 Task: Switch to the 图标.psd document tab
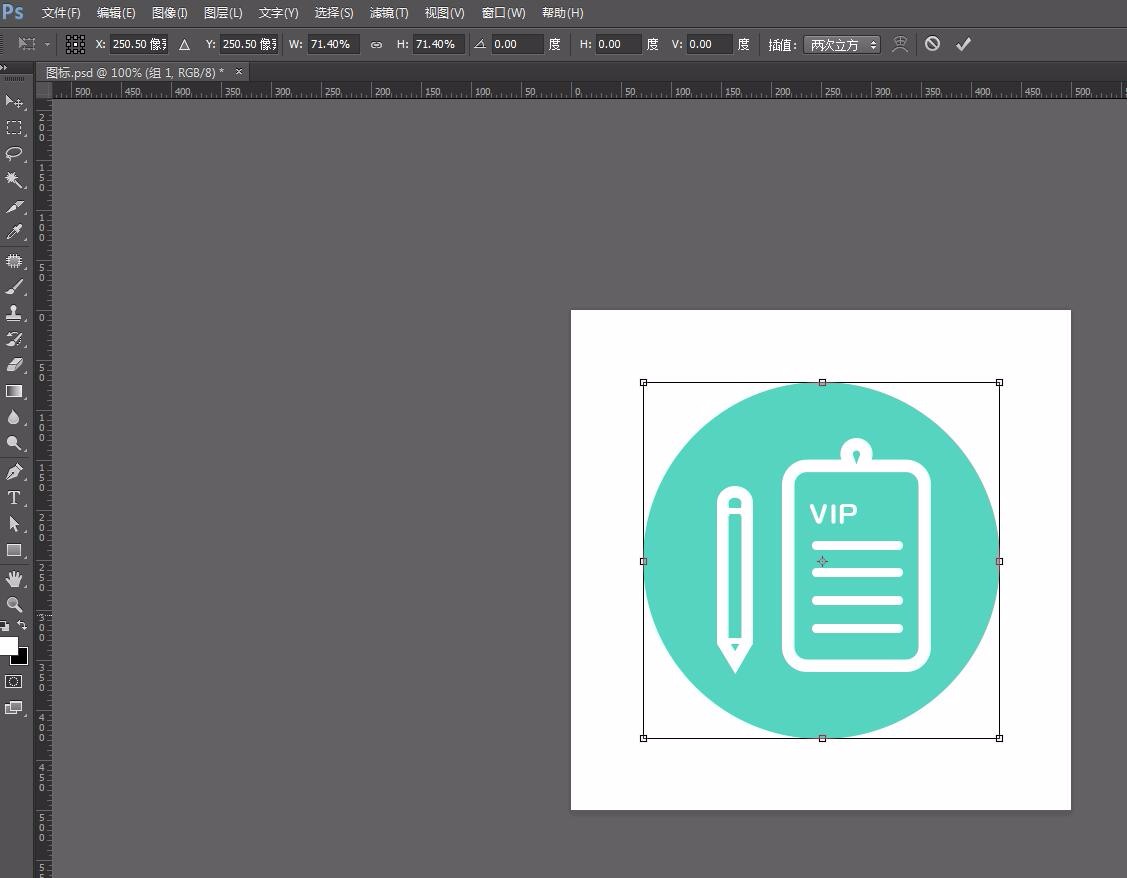(135, 72)
